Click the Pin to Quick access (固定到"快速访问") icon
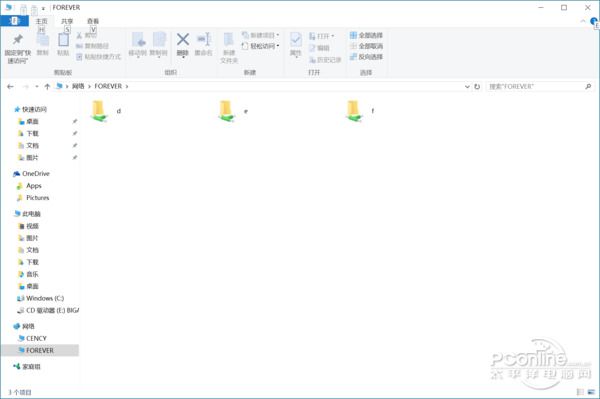 click(x=18, y=40)
